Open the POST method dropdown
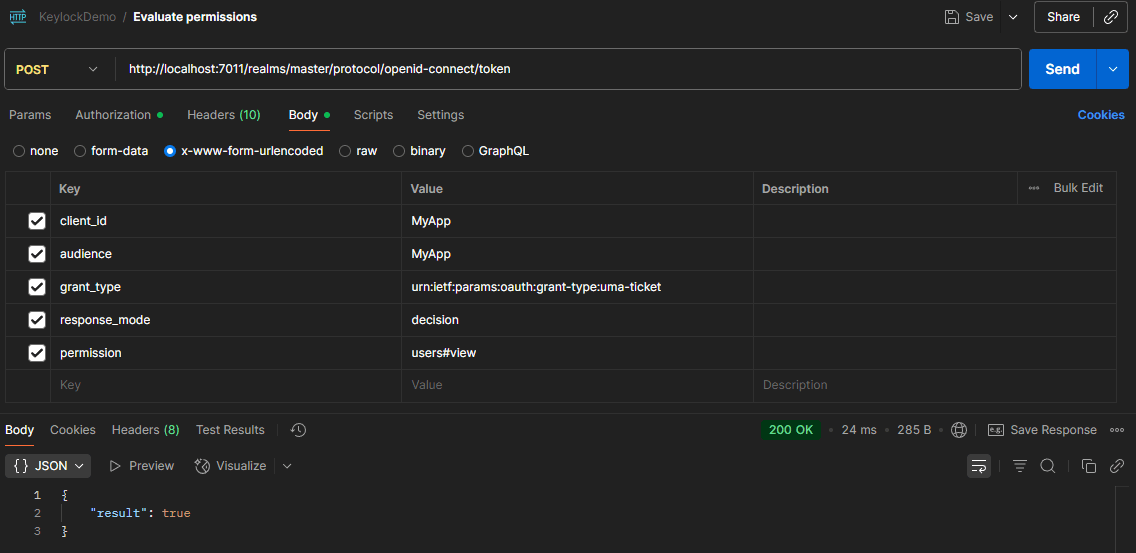Screen dimensions: 1136x553 tap(58, 69)
